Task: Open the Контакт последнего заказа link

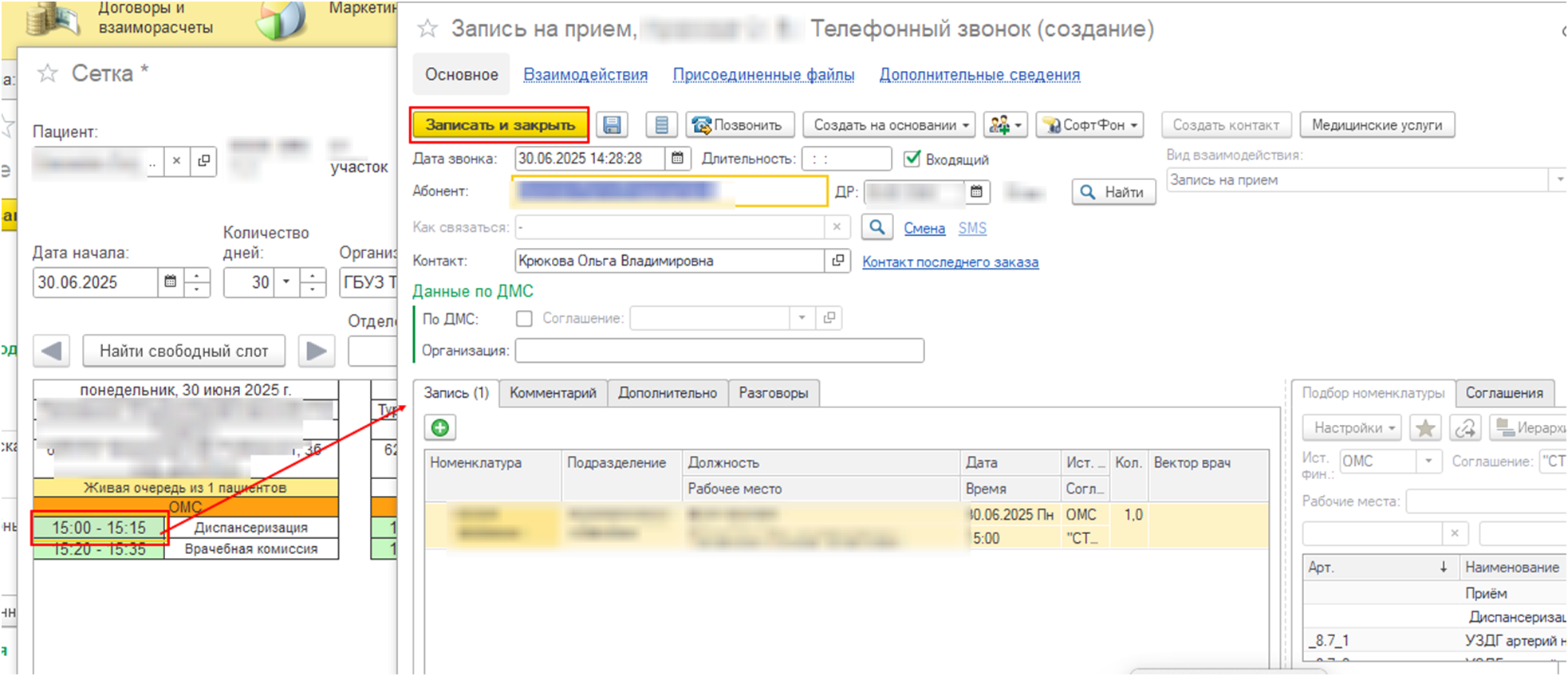Action: [950, 262]
